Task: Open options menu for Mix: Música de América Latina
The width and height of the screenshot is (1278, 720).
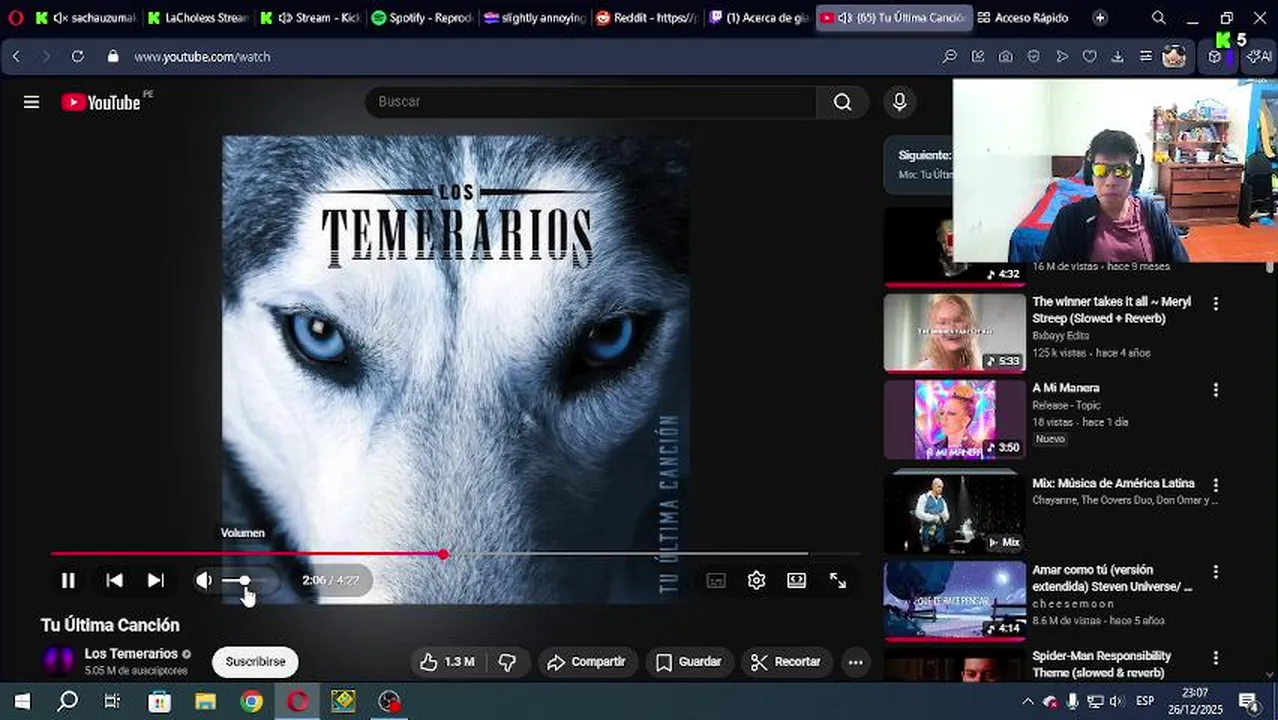Action: [1216, 485]
